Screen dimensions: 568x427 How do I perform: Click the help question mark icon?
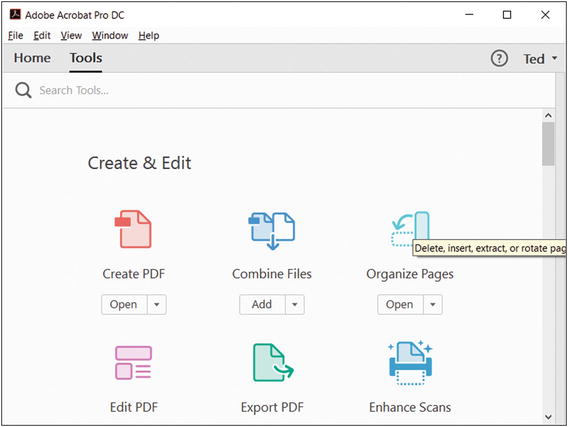click(x=499, y=58)
